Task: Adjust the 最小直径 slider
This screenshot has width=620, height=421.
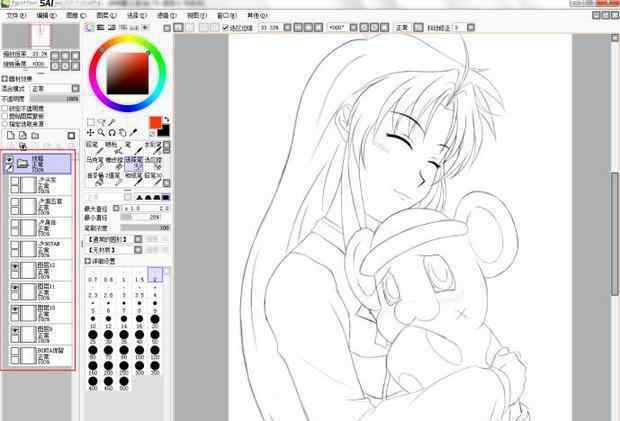Action: 140,218
